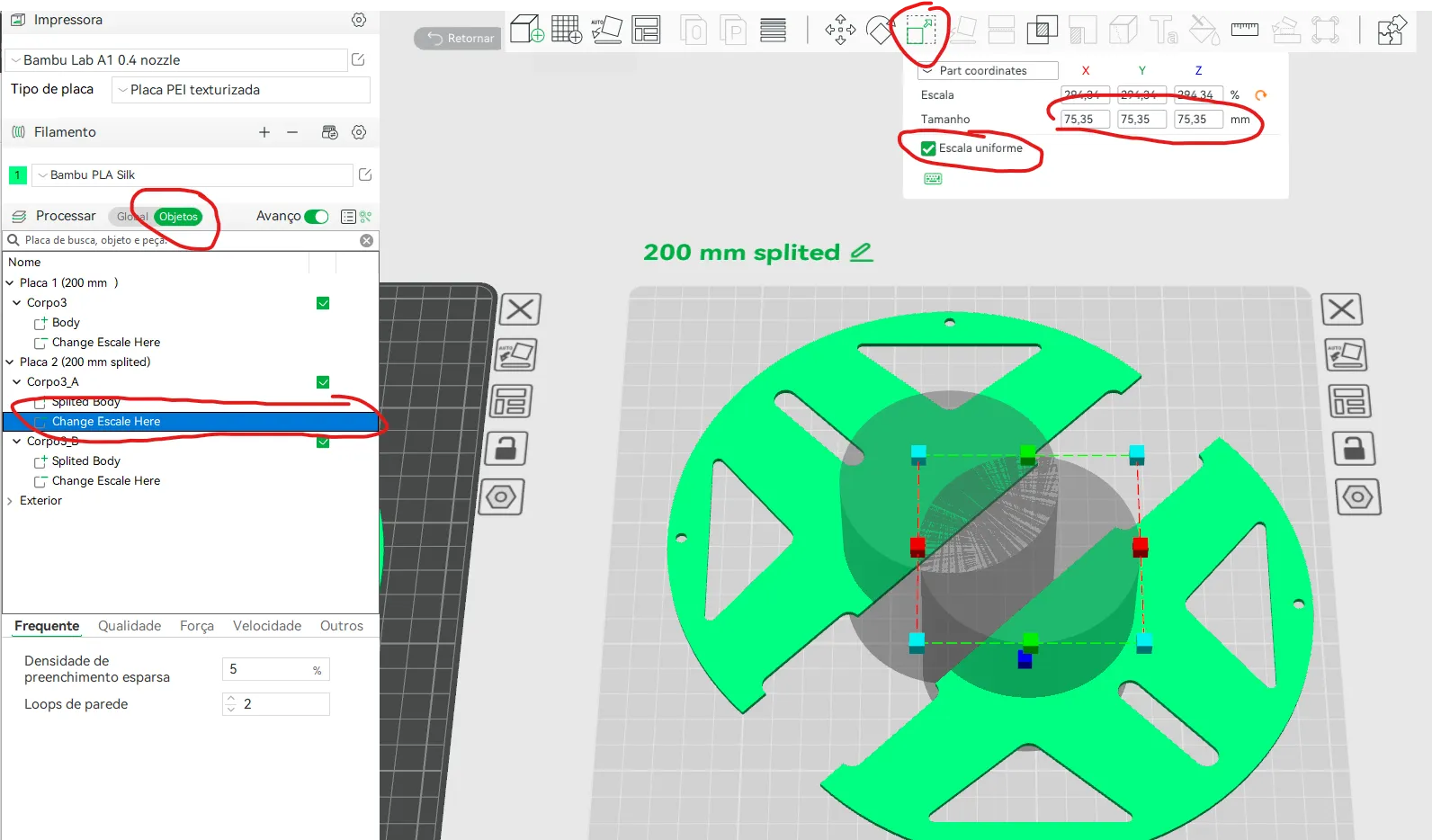Click the green keyboard icon under Escala uniforme
The height and width of the screenshot is (840, 1432).
coord(933,179)
